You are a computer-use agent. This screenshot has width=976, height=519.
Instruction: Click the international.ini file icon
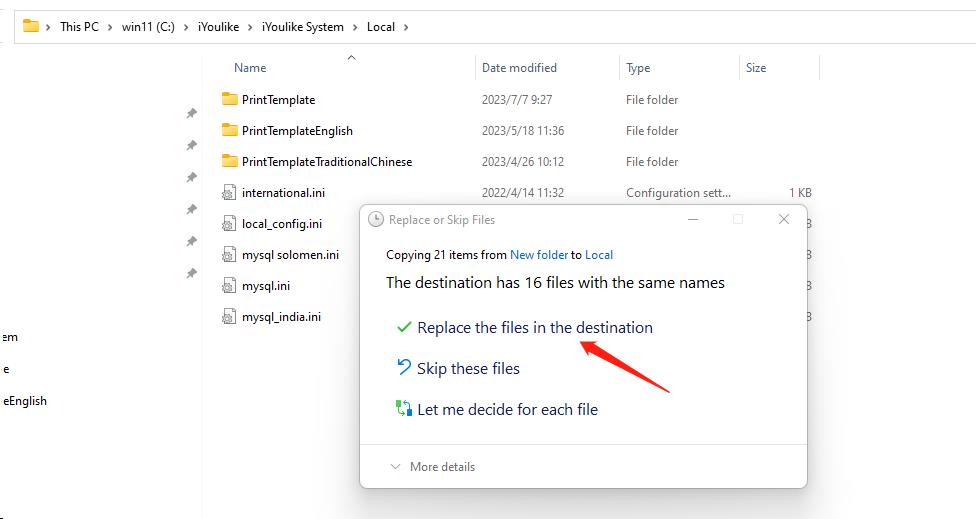point(230,192)
